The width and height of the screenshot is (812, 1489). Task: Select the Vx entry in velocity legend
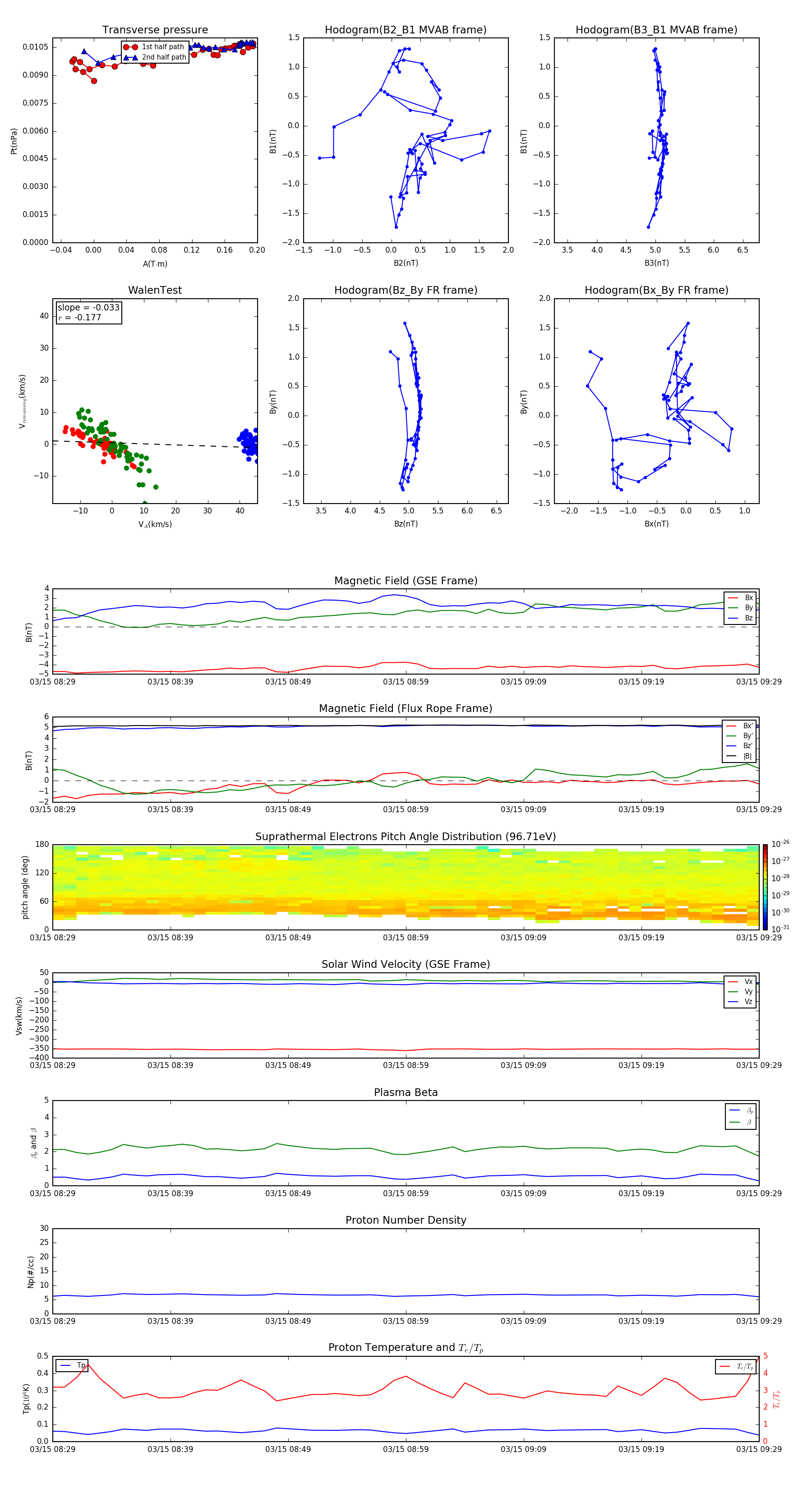tap(740, 982)
